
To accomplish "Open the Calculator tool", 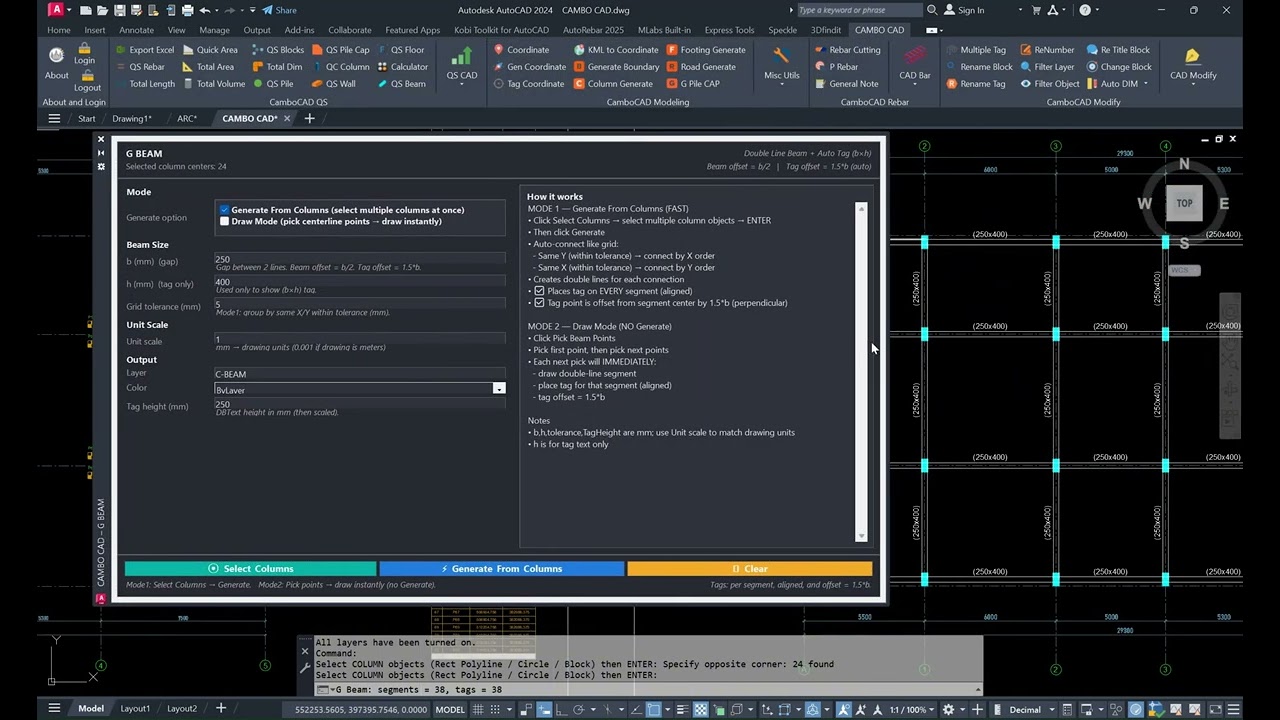I will click(x=402, y=67).
